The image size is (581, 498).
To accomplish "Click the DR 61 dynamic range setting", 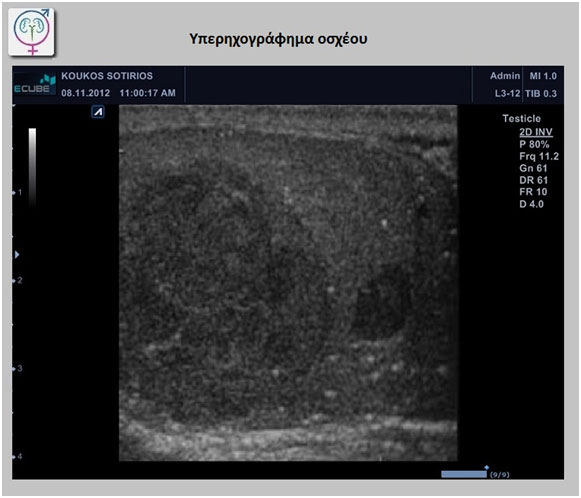I will coord(534,180).
